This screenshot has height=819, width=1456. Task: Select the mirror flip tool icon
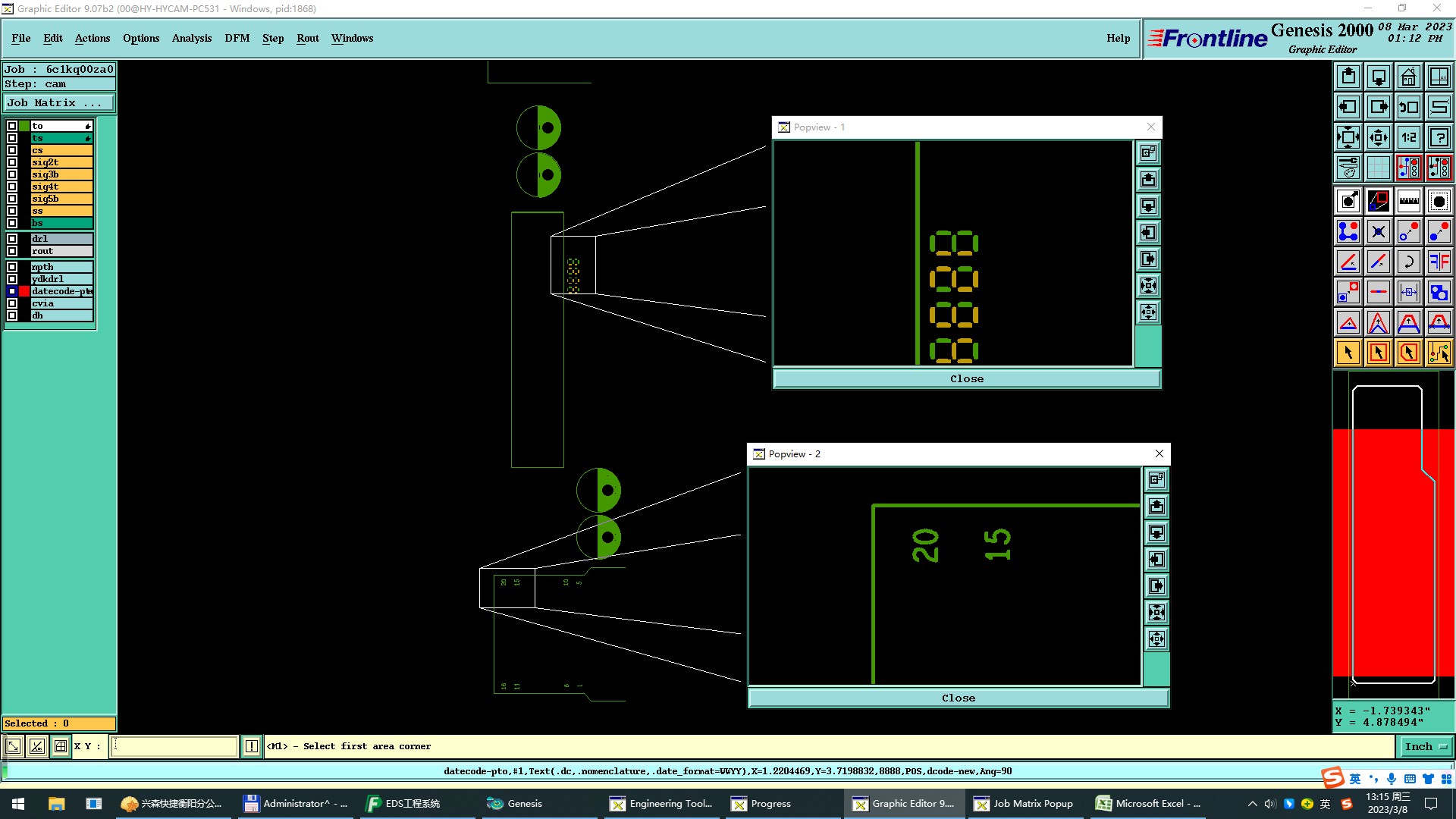point(1439,262)
